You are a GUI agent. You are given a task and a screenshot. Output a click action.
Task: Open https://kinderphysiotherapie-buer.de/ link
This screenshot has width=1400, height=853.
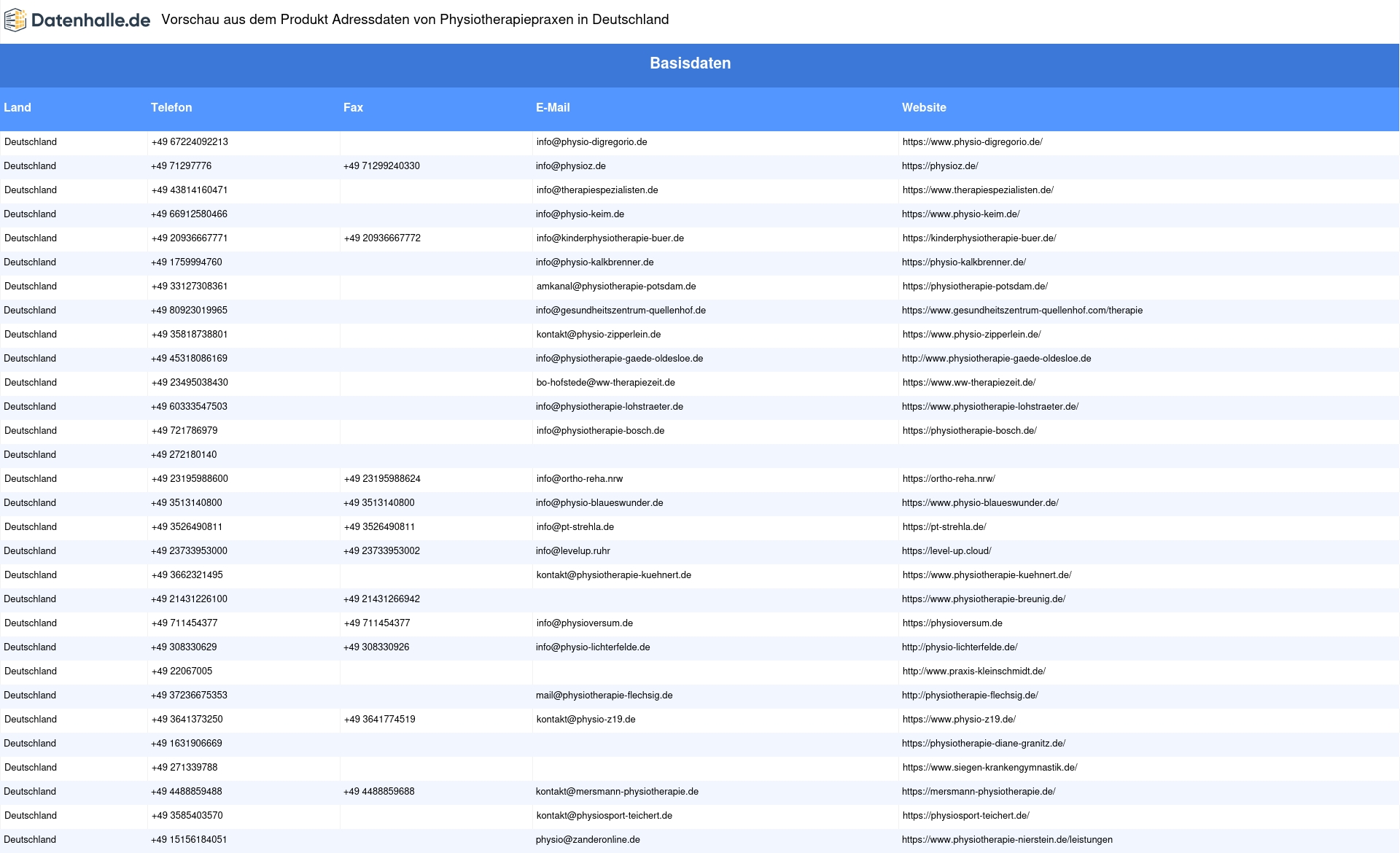[979, 238]
